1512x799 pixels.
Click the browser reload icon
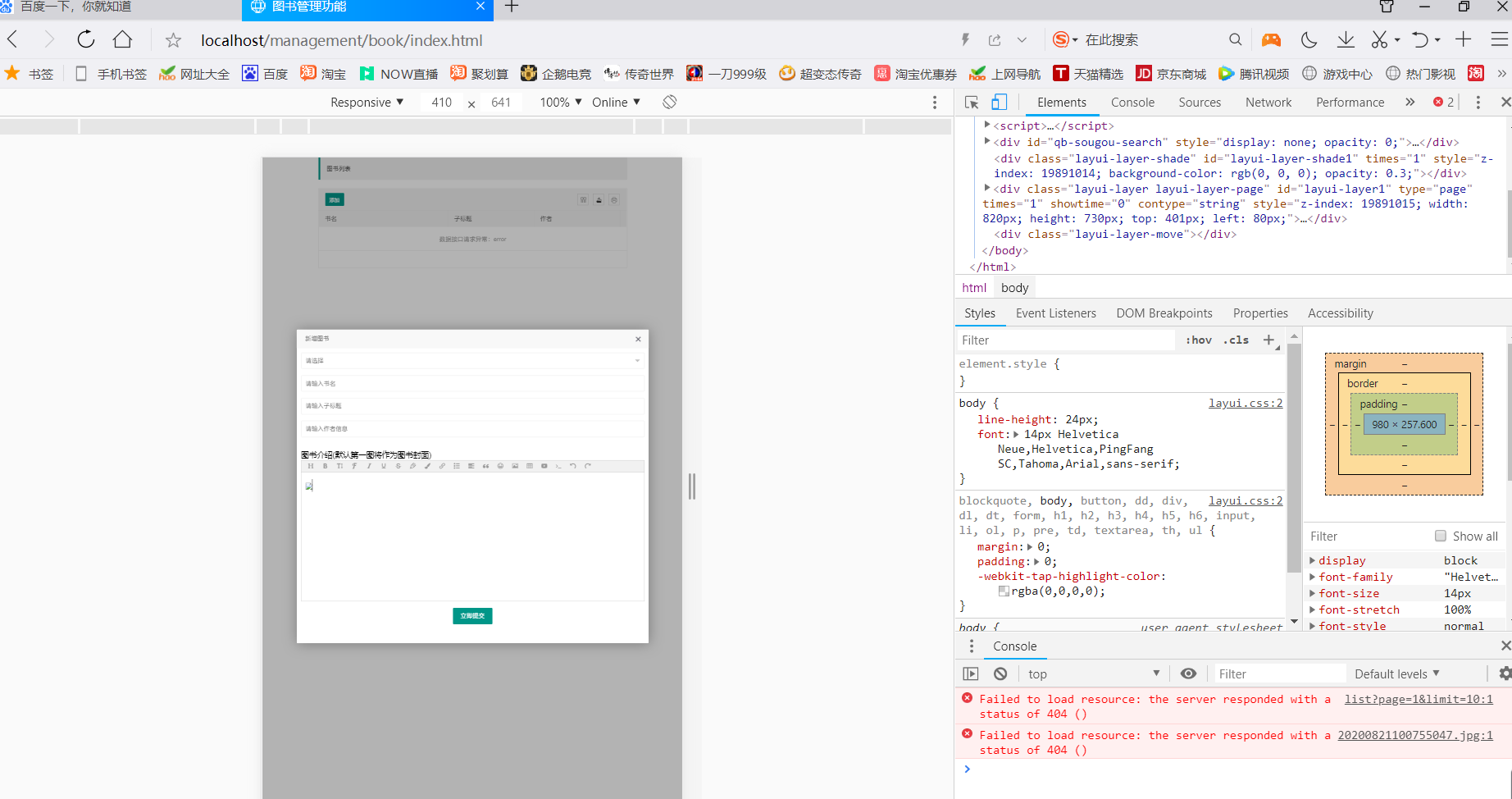[86, 39]
